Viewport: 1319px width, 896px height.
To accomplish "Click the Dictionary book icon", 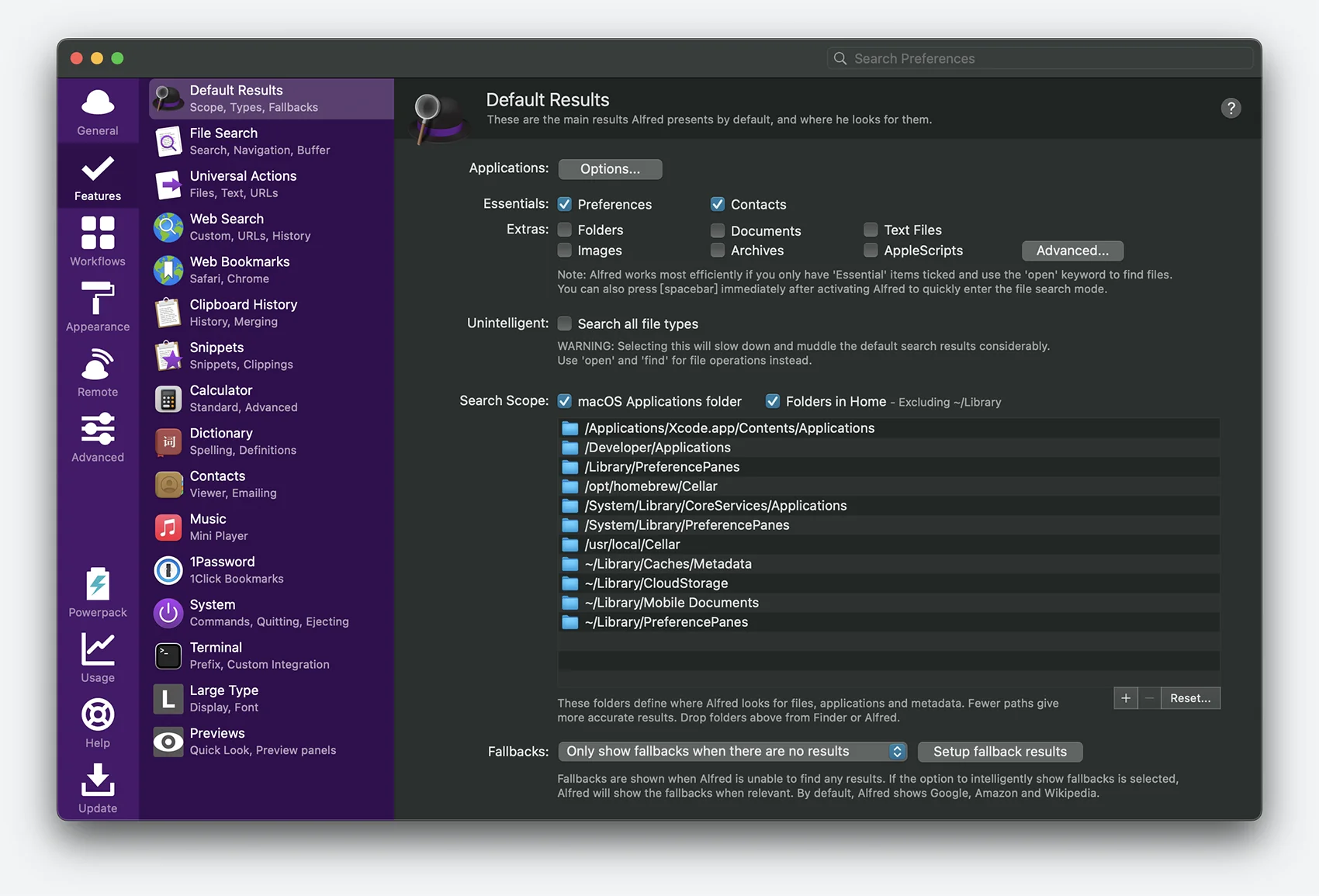I will (168, 441).
